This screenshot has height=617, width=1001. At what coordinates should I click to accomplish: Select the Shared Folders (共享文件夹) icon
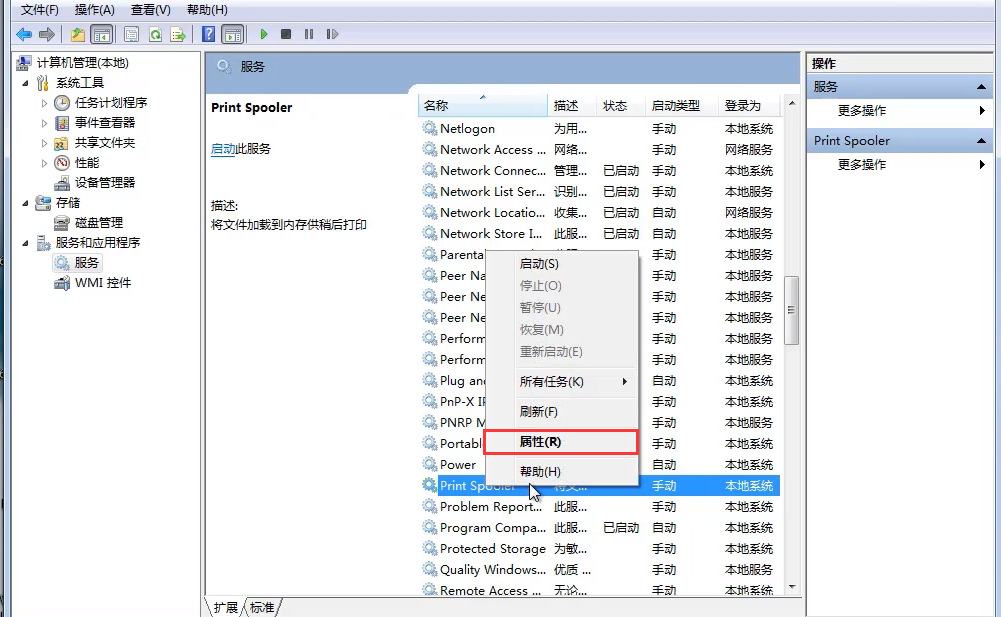pos(62,143)
